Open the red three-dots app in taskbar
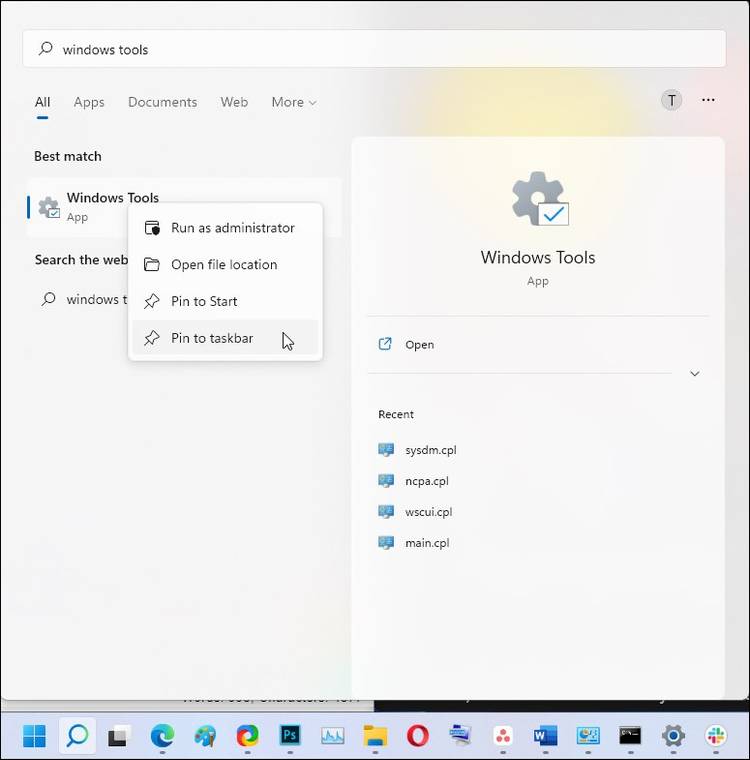The height and width of the screenshot is (760, 750). [503, 736]
